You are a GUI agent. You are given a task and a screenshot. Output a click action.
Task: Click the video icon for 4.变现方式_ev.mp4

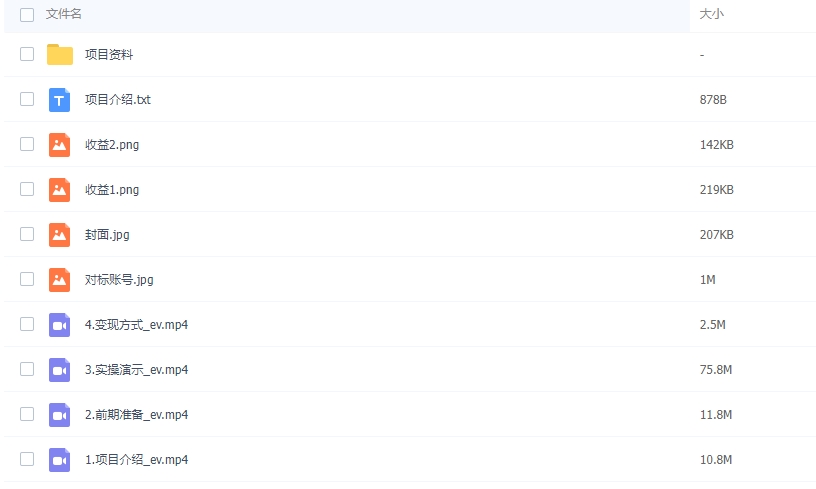tap(60, 325)
